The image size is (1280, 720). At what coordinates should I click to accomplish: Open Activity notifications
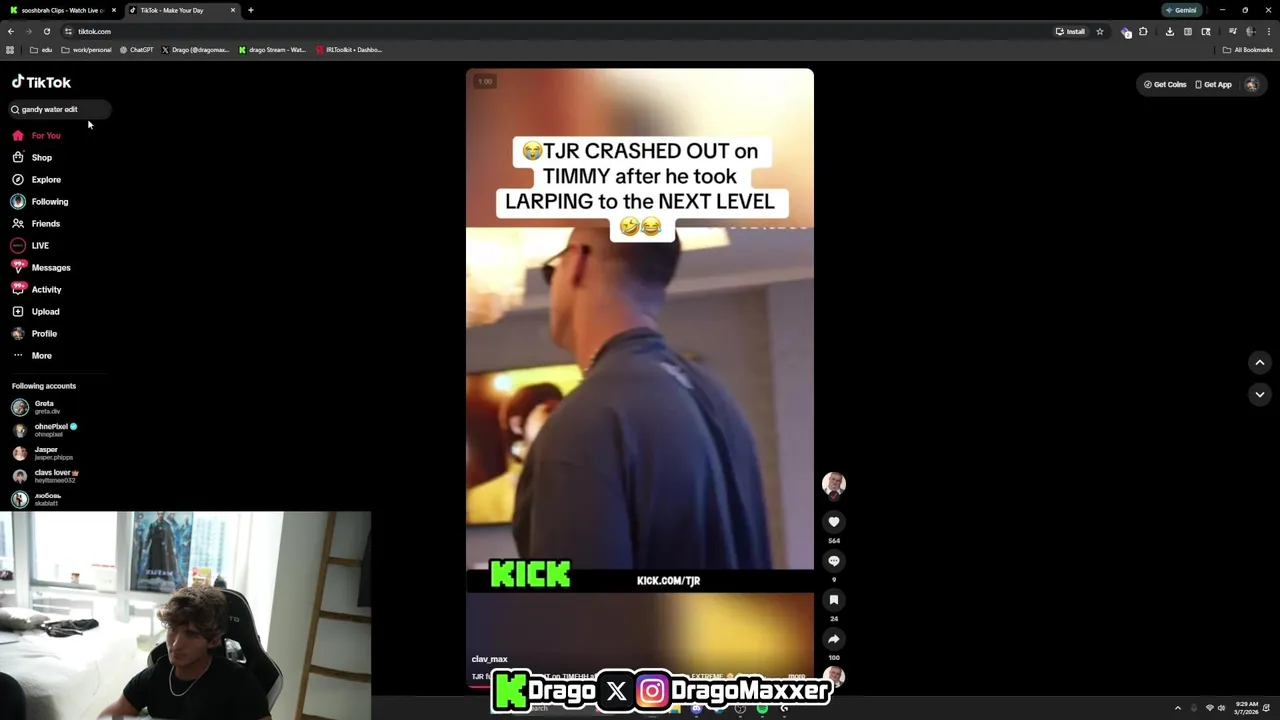click(37, 289)
